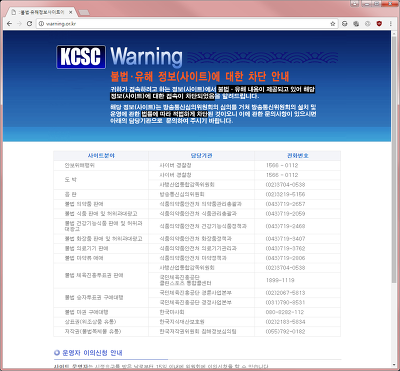Click the vertical scrollbar thumb
The width and height of the screenshot is (400, 371).
pos(394,160)
